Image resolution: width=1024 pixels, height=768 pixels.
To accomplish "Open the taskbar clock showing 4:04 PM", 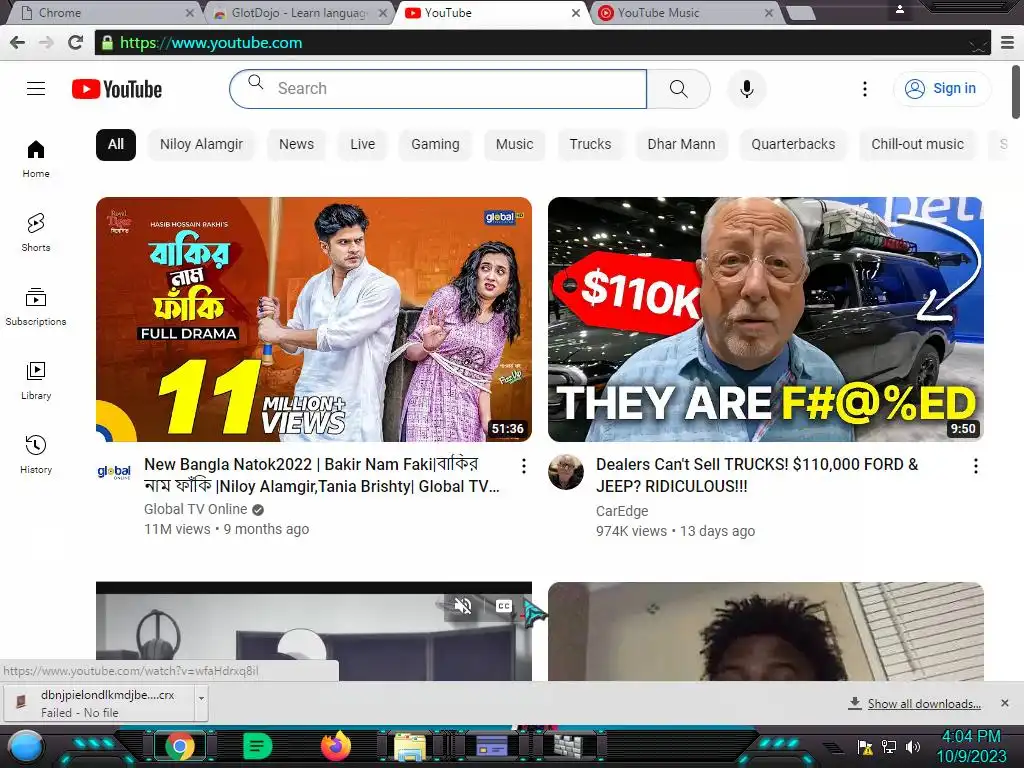I will pyautogui.click(x=971, y=746).
